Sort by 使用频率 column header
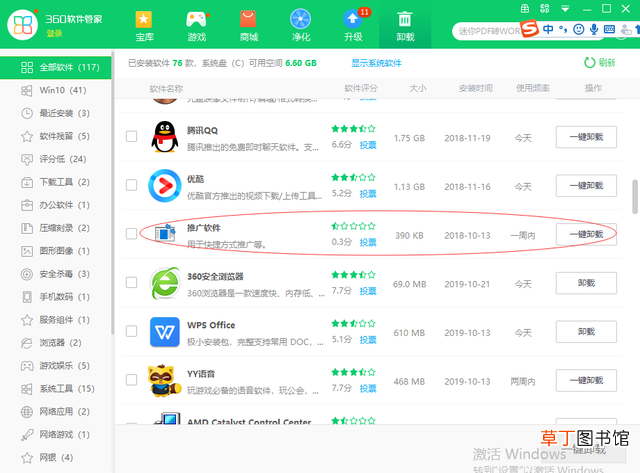This screenshot has width=640, height=473. tap(533, 88)
